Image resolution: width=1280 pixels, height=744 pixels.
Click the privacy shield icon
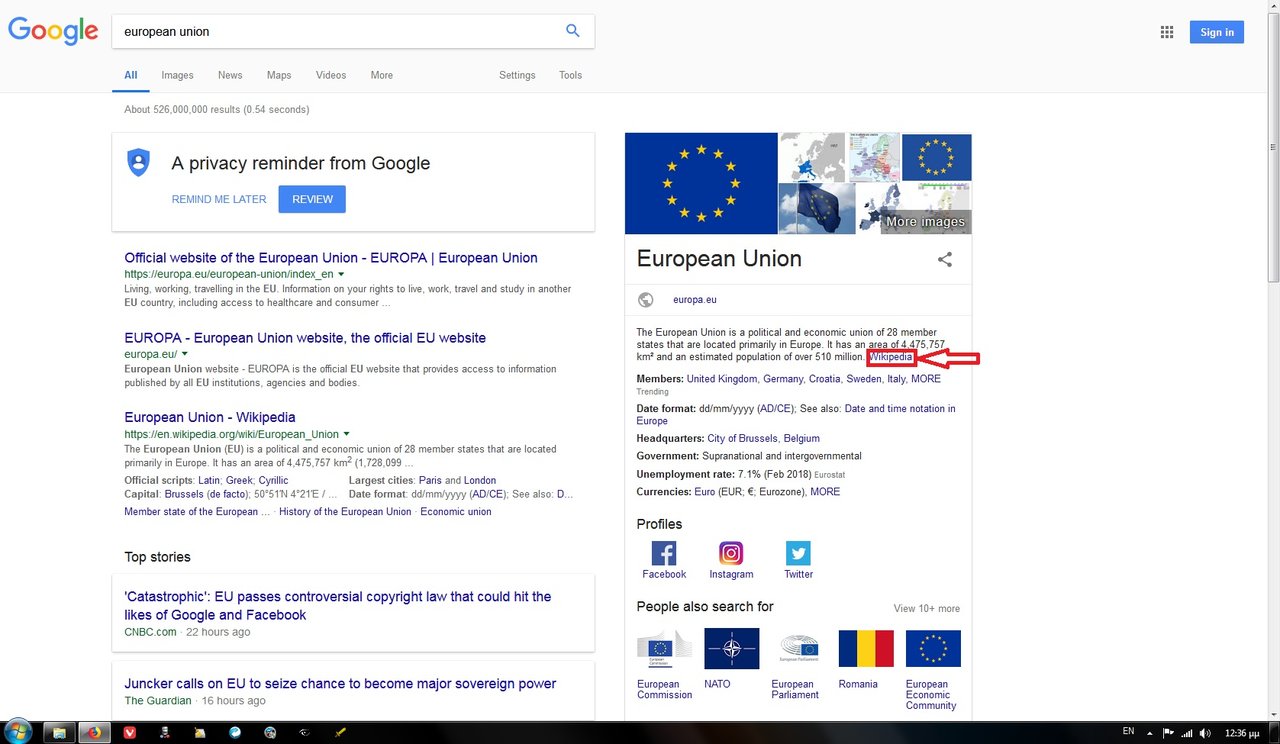pos(138,163)
